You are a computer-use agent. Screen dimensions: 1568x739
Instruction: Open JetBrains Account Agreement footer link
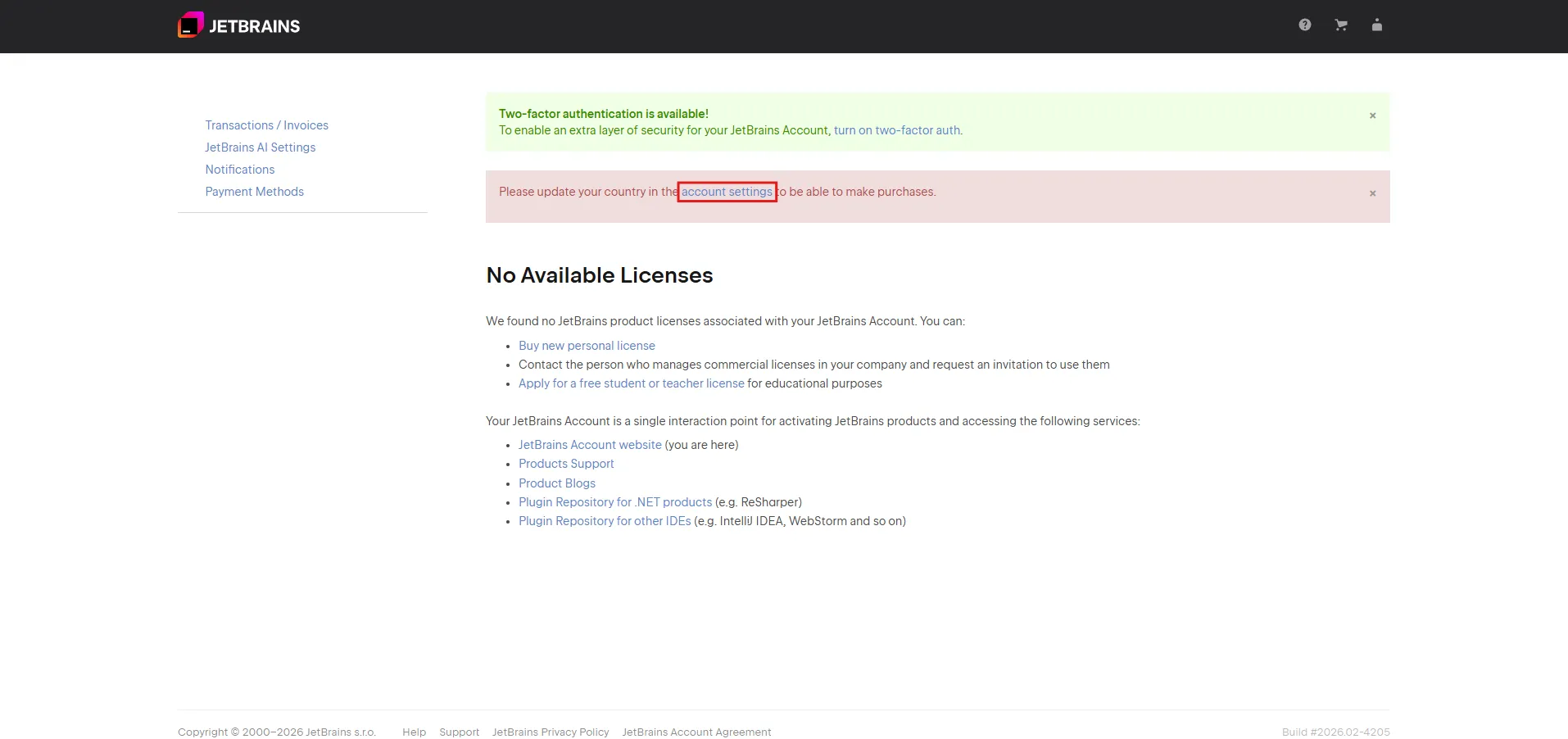click(x=696, y=732)
